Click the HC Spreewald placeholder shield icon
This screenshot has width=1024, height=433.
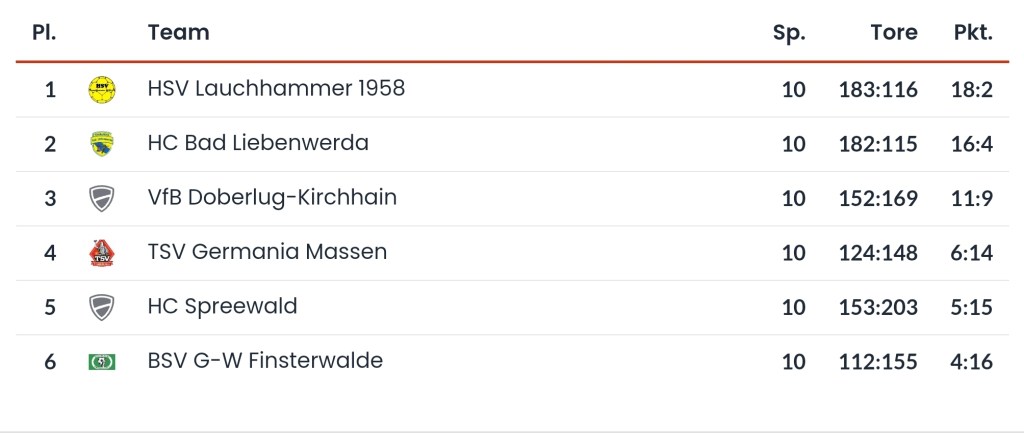pos(101,307)
